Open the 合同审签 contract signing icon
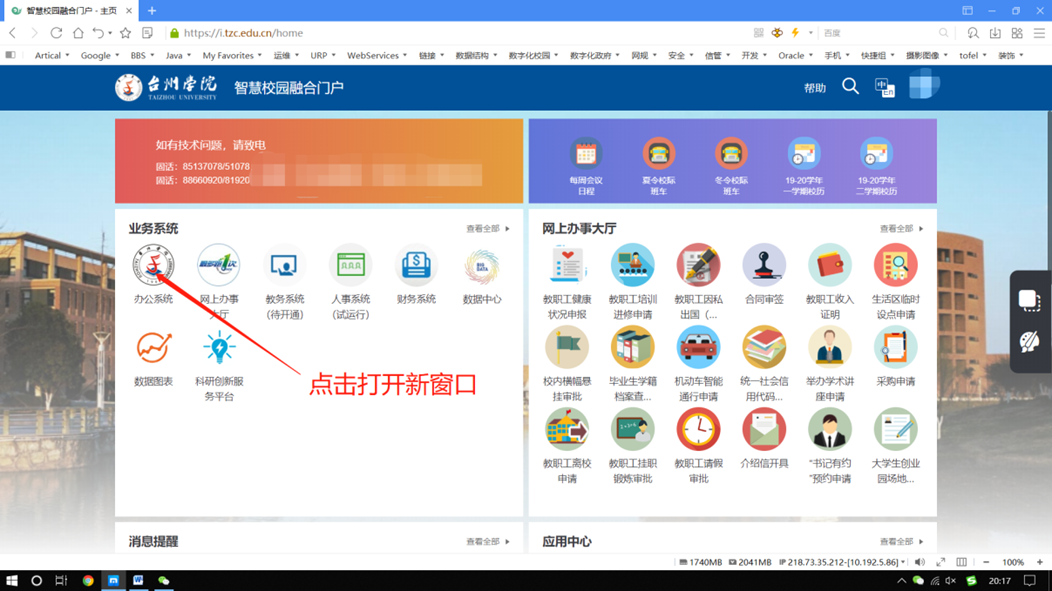Image resolution: width=1052 pixels, height=591 pixels. tap(764, 266)
